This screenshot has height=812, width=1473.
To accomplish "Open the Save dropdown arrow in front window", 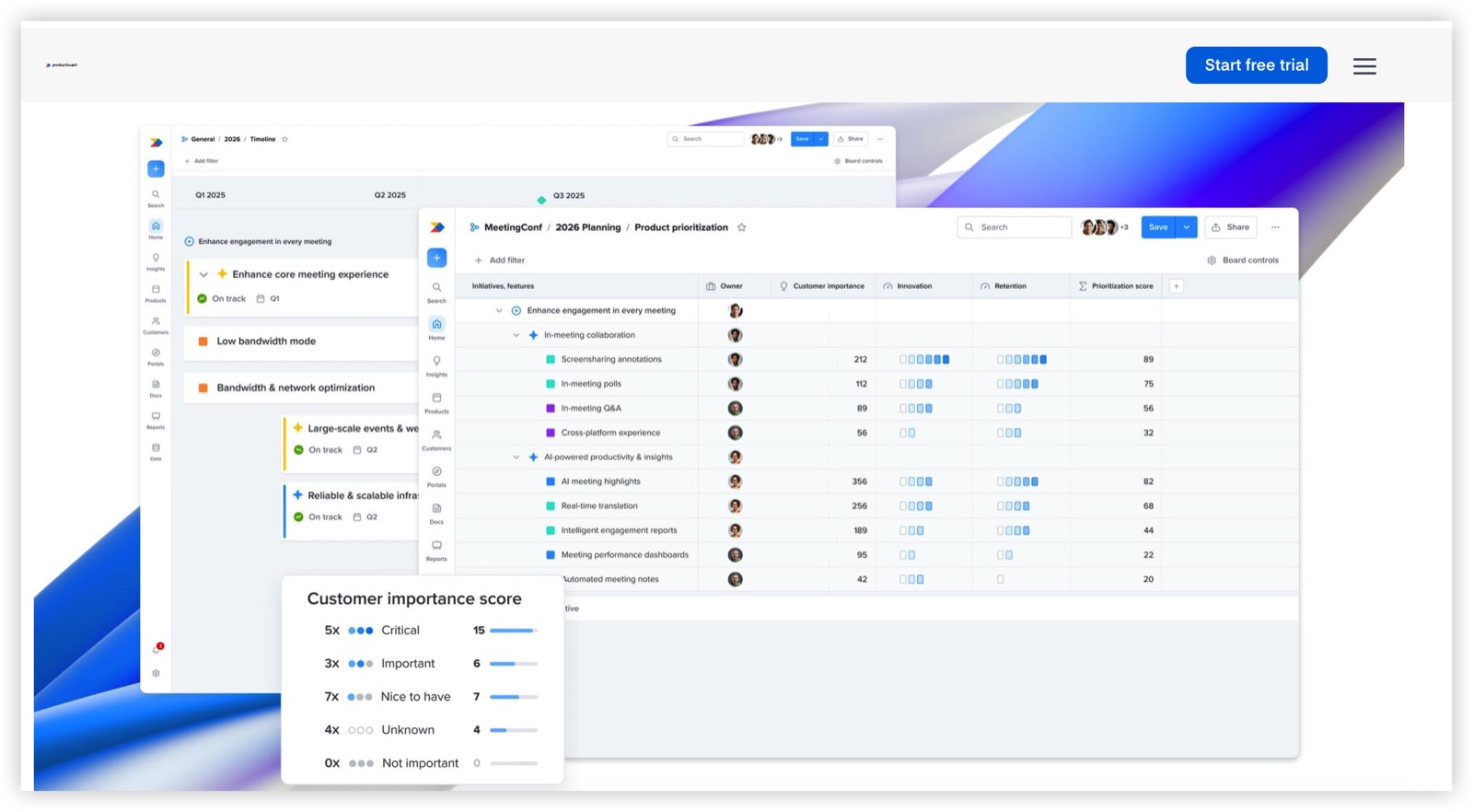I will click(x=1187, y=227).
